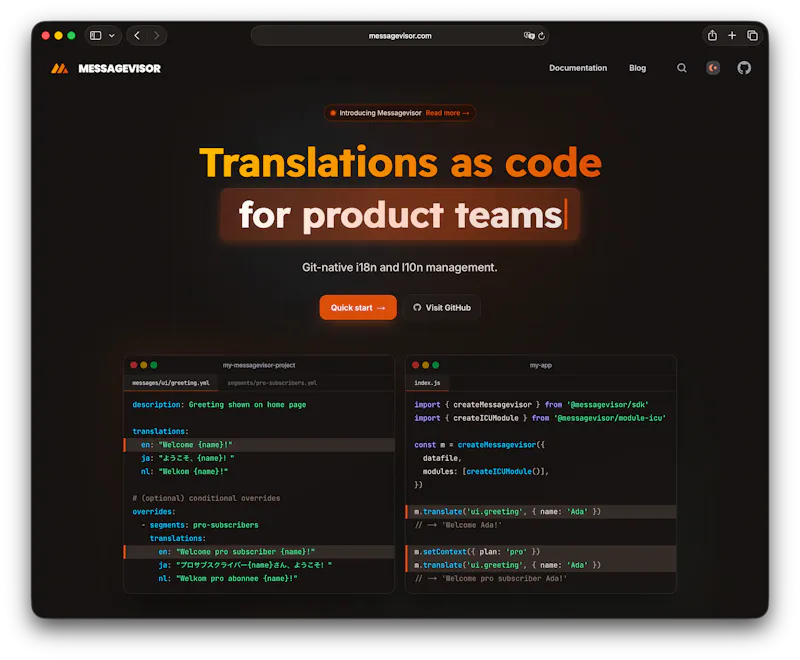Click en: "Welcome pro subscriber {name}!" line

[x=259, y=551]
